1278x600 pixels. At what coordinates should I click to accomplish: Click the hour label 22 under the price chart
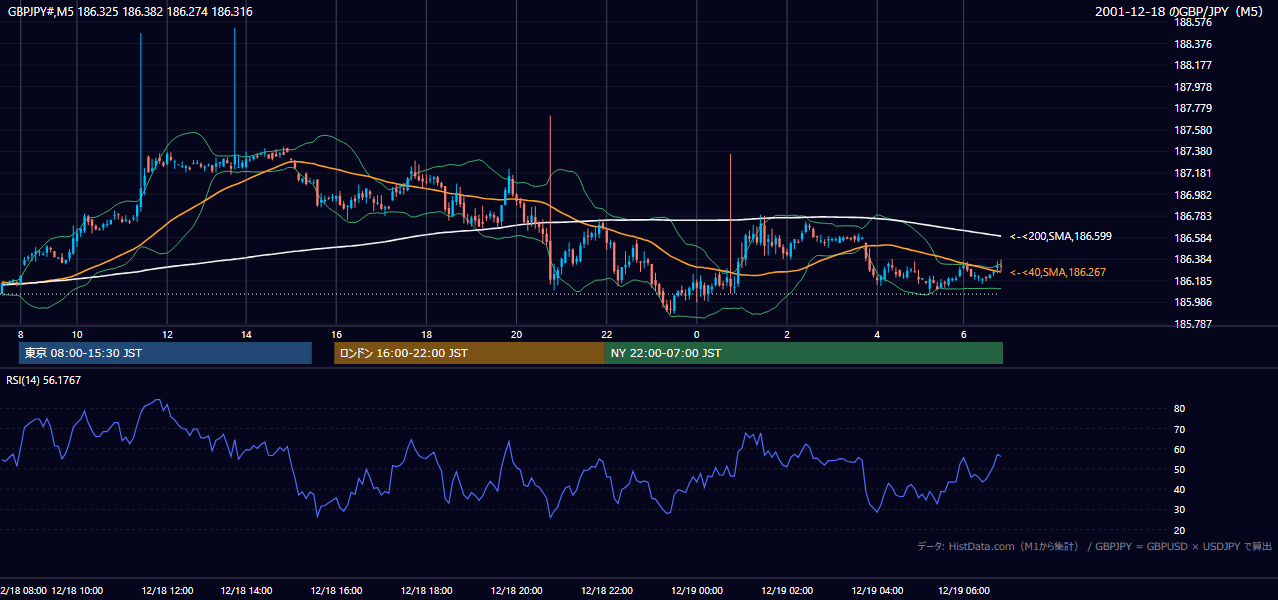point(606,334)
